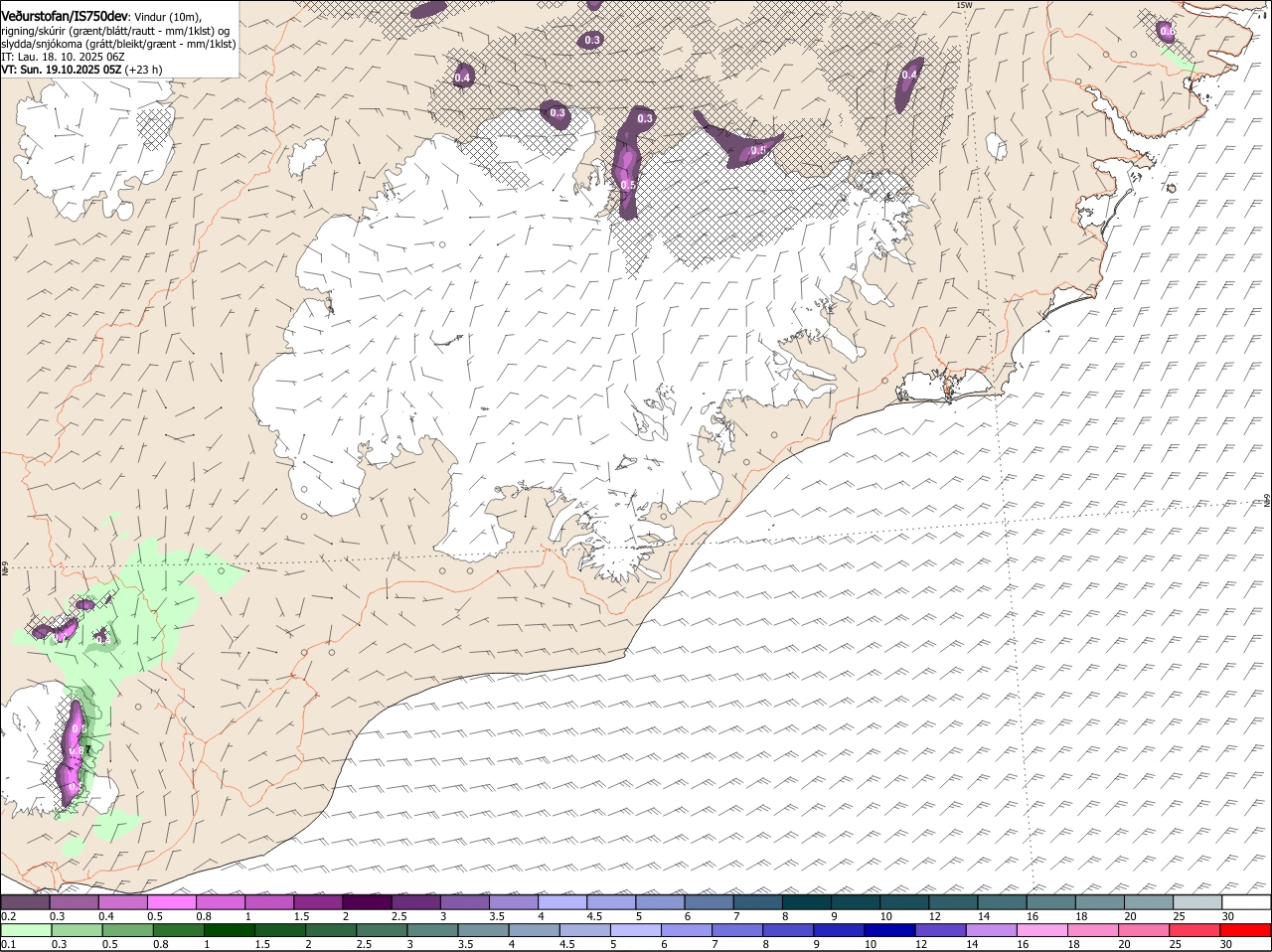Click the light grey 25 mm snow swatch
Viewport: 1272px width, 952px height.
tap(1196, 902)
